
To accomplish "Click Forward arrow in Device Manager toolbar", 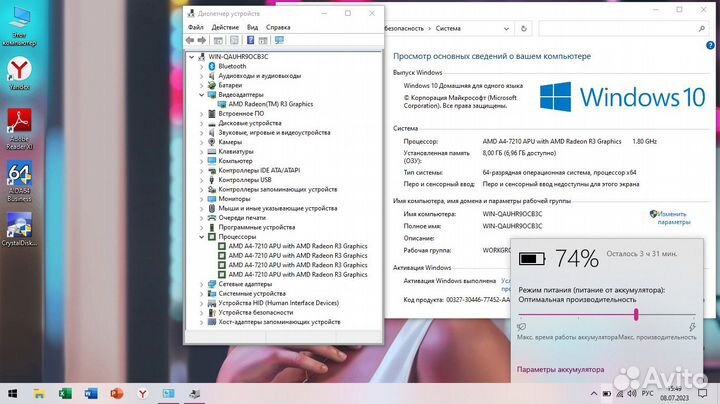I will point(202,40).
